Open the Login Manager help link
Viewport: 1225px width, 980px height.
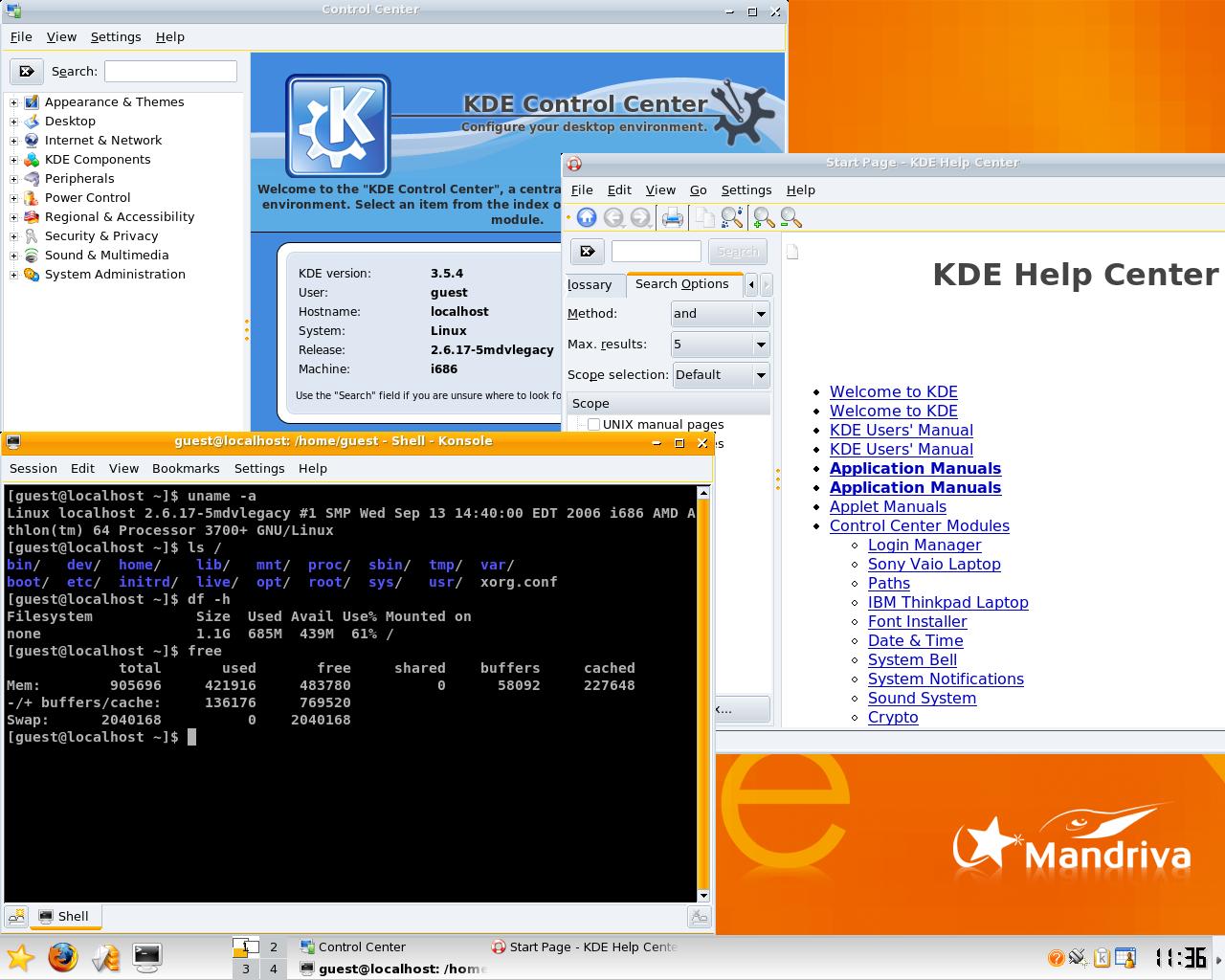pyautogui.click(x=924, y=545)
